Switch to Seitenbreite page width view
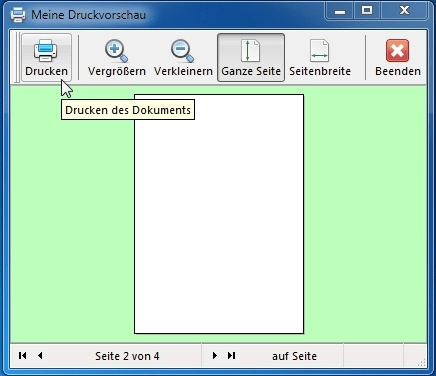This screenshot has height=376, width=436. [x=320, y=57]
